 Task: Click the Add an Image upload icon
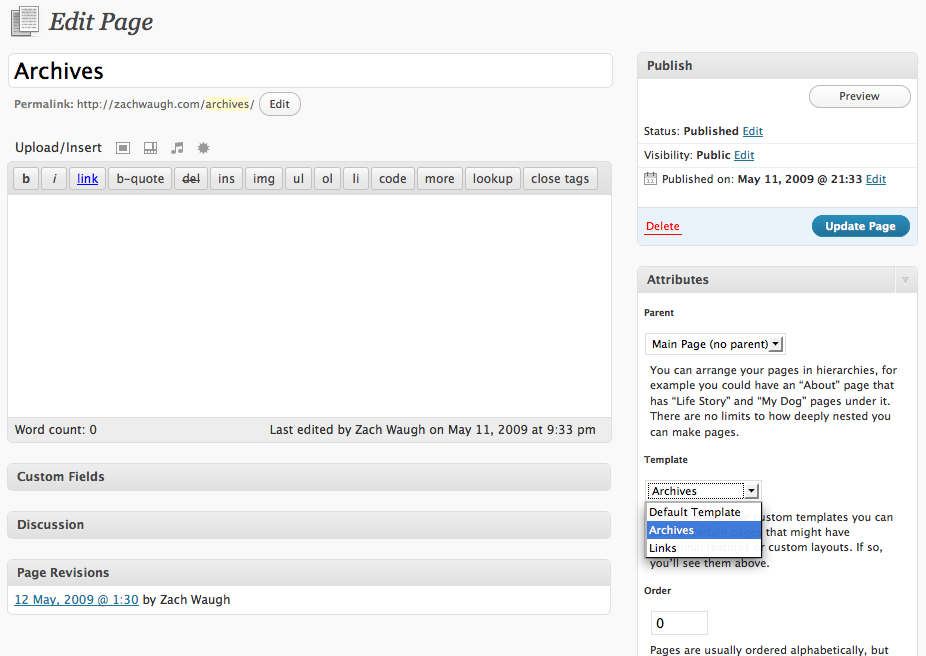click(123, 148)
